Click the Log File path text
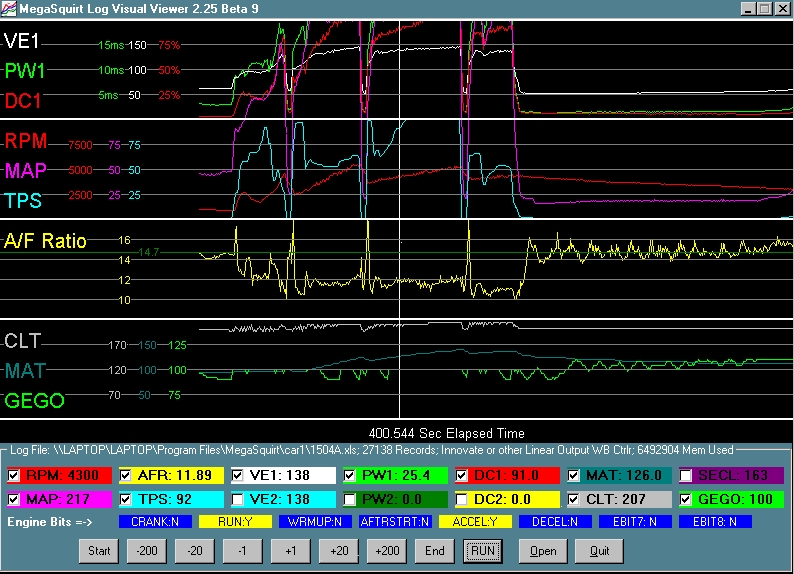 click(x=372, y=450)
